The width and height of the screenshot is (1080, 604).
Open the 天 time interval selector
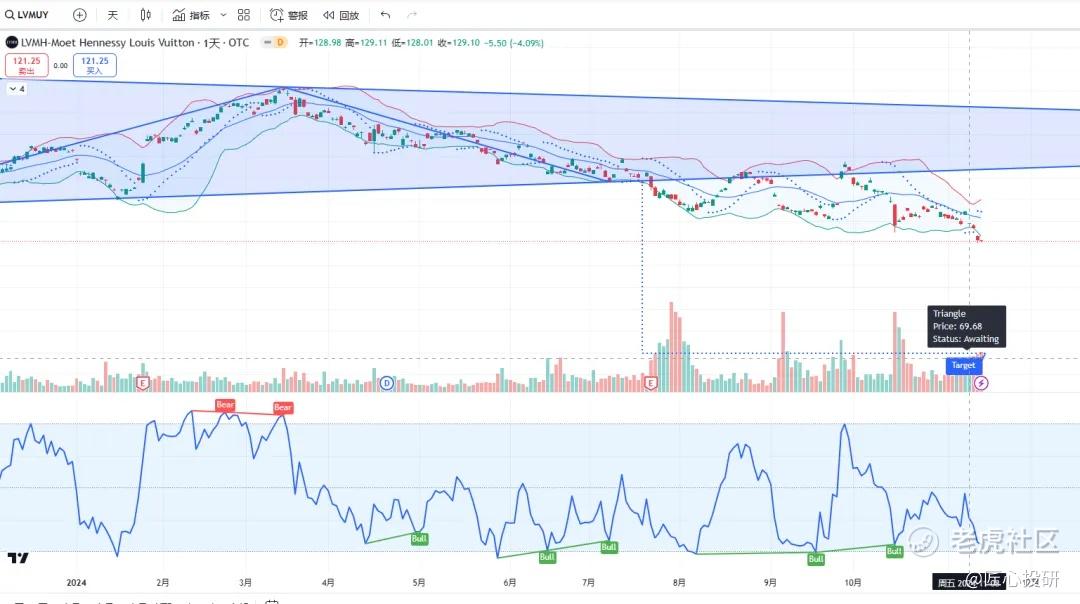click(x=112, y=14)
